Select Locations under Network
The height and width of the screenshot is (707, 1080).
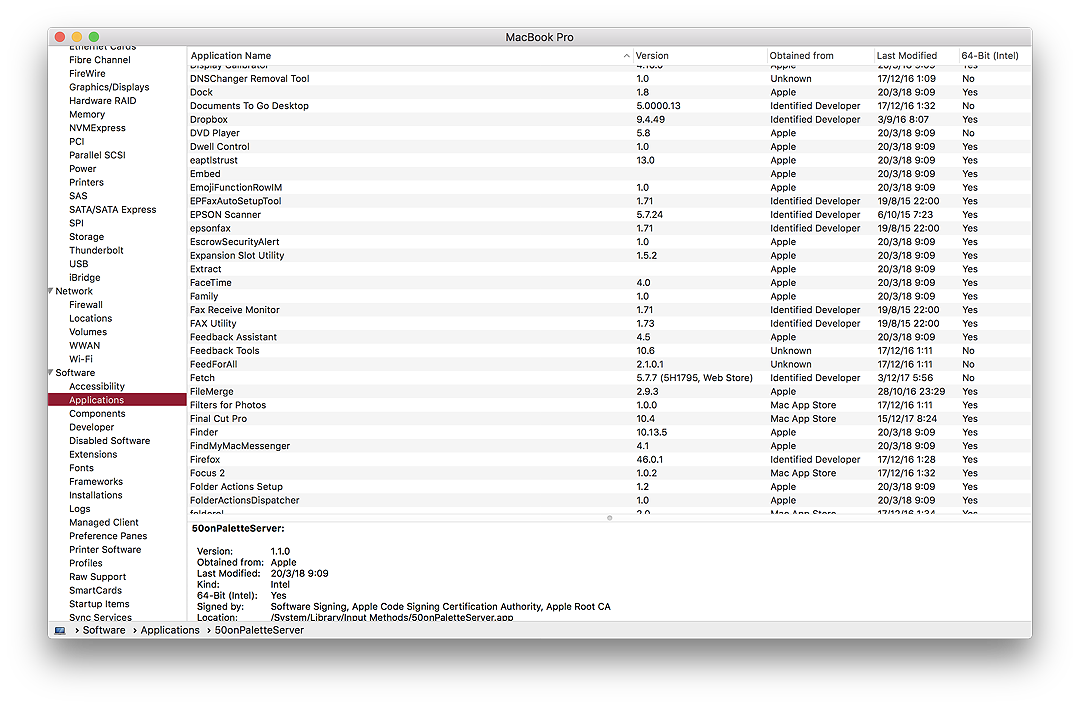pos(90,318)
